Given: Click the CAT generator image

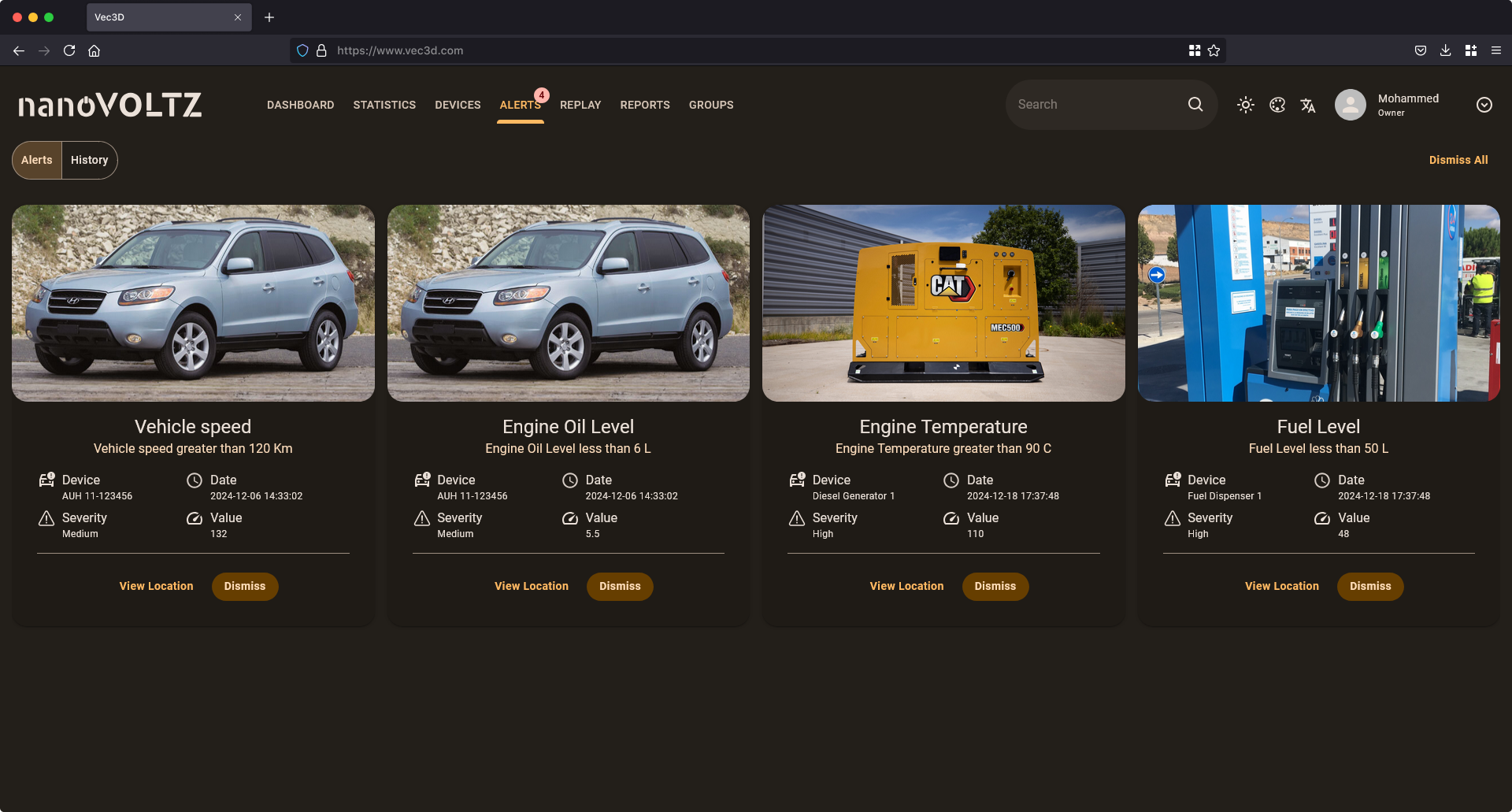Looking at the screenshot, I should (x=943, y=303).
